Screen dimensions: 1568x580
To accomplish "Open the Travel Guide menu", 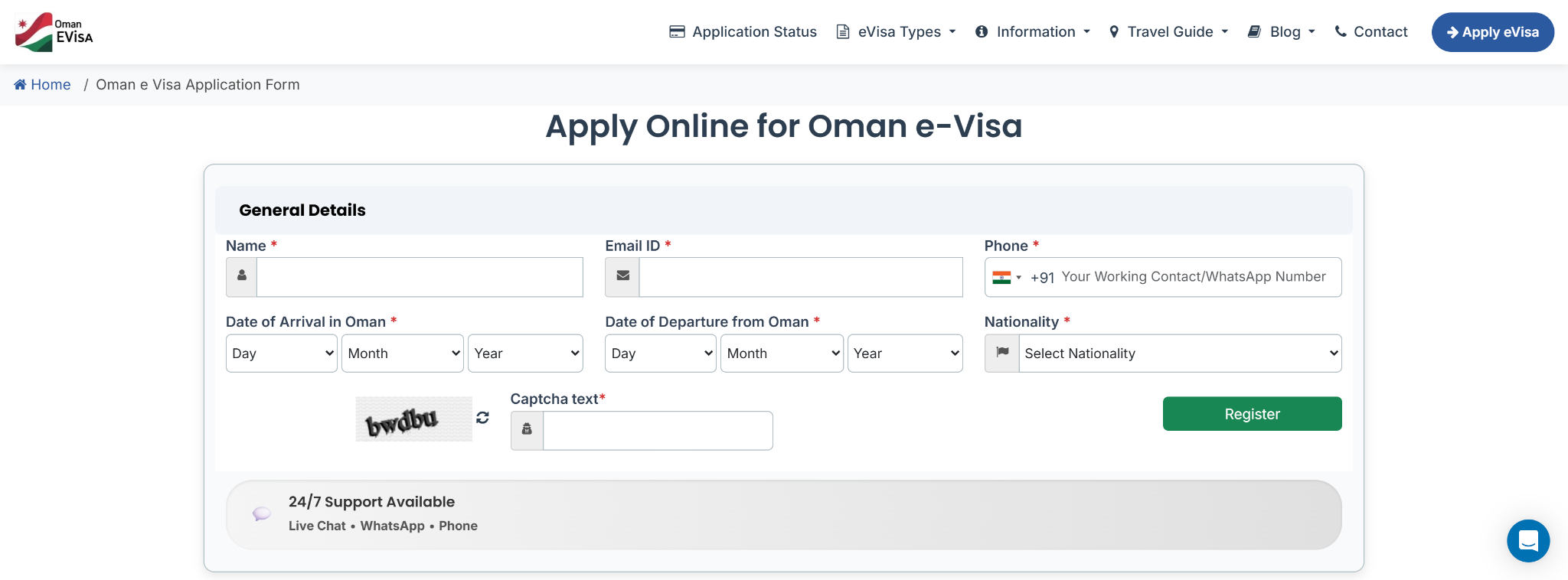I will pyautogui.click(x=1168, y=32).
